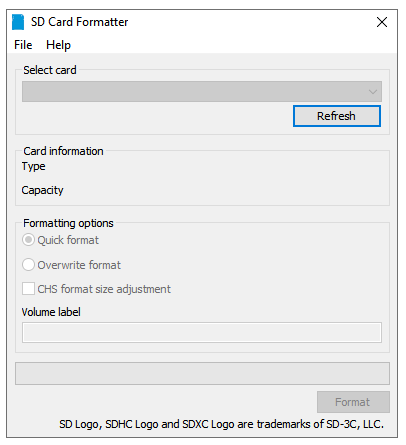The width and height of the screenshot is (406, 445).
Task: Click the Format button
Action: pos(353,402)
